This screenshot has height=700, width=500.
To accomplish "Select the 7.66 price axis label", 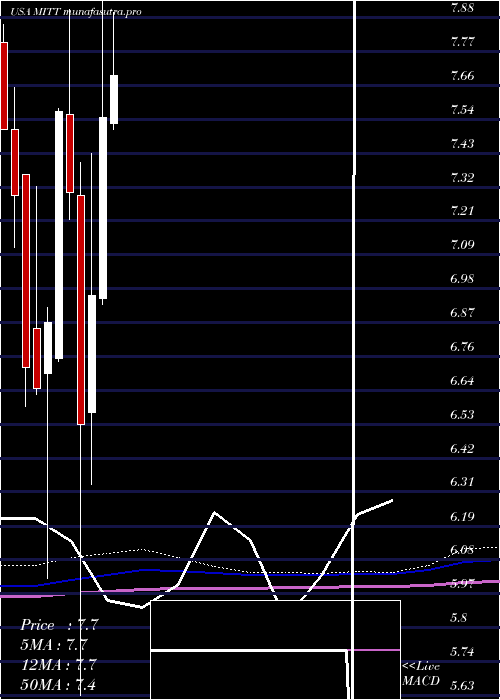I will (x=462, y=76).
